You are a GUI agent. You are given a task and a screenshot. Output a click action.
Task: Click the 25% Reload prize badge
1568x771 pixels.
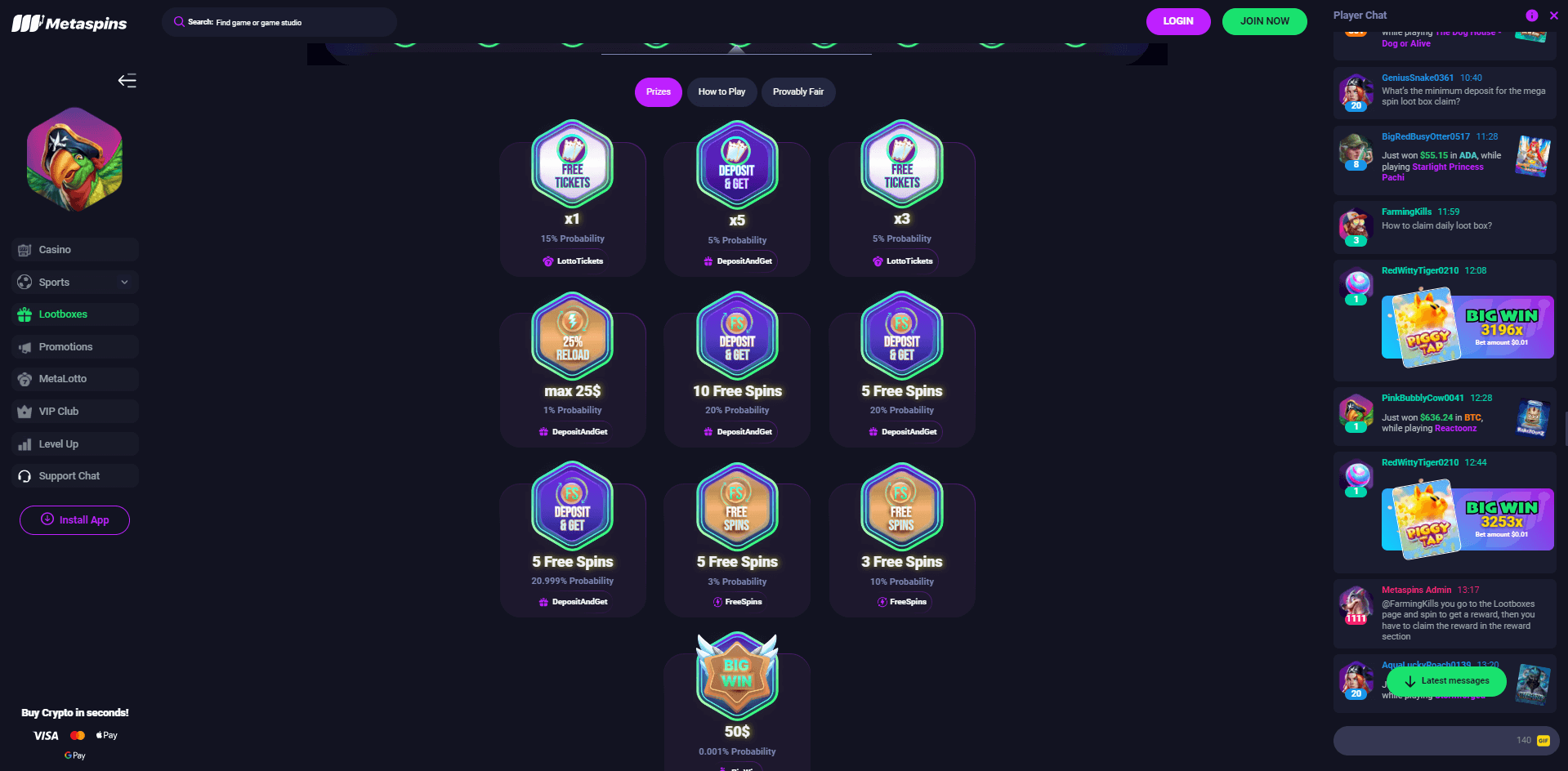tap(572, 336)
